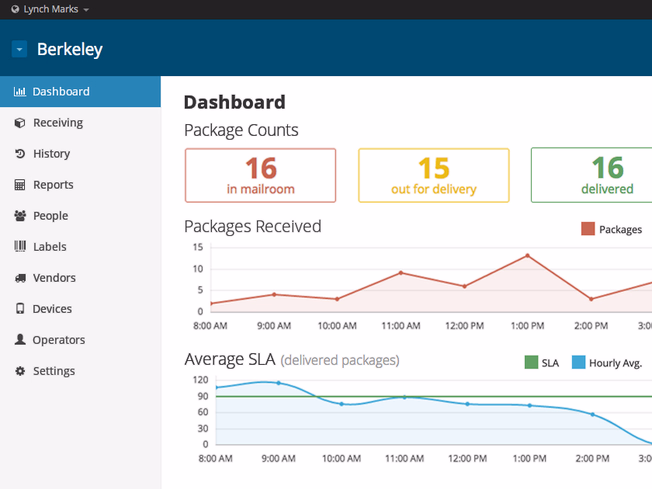Click the Packages Received heading

253,227
